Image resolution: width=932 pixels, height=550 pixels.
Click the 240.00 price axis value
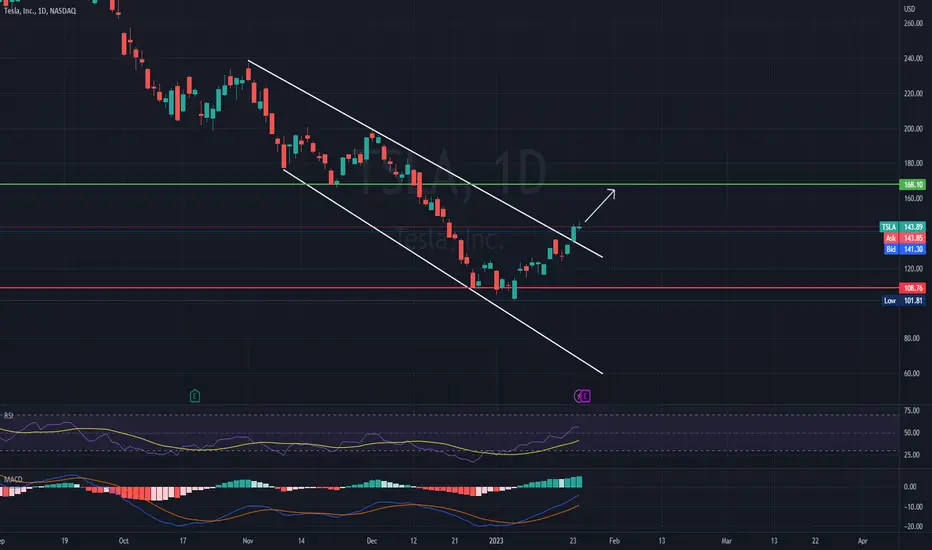[913, 58]
